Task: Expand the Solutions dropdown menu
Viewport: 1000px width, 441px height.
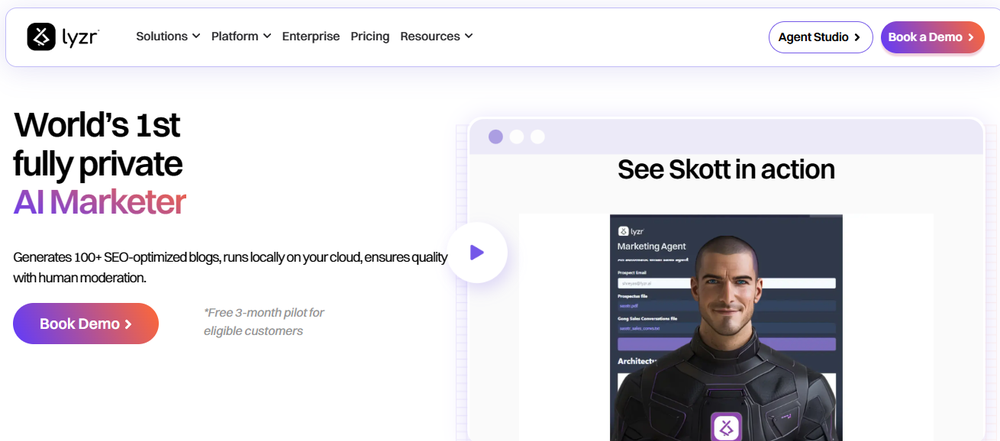Action: (x=168, y=36)
